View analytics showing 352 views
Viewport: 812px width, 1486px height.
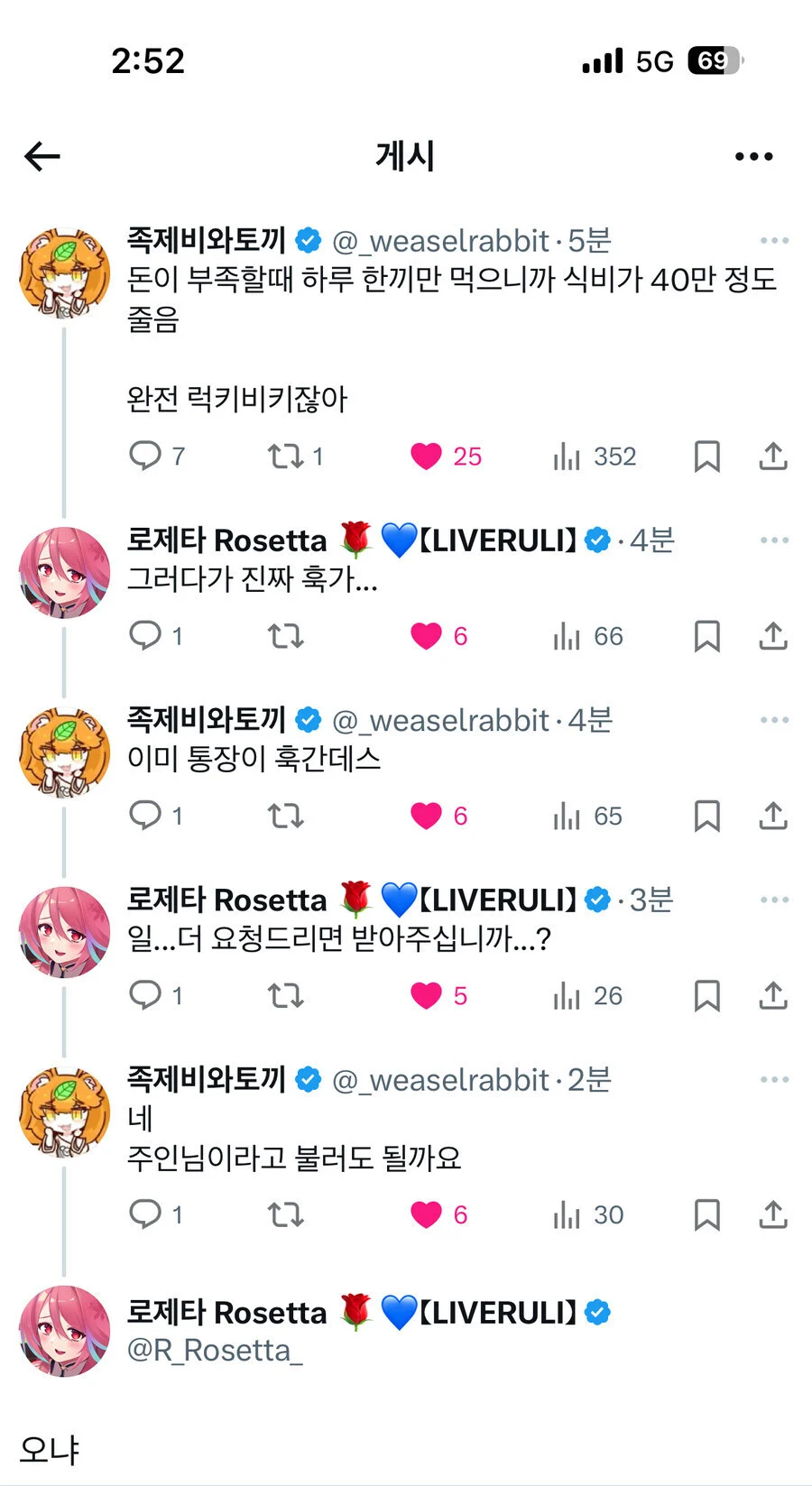coord(595,456)
